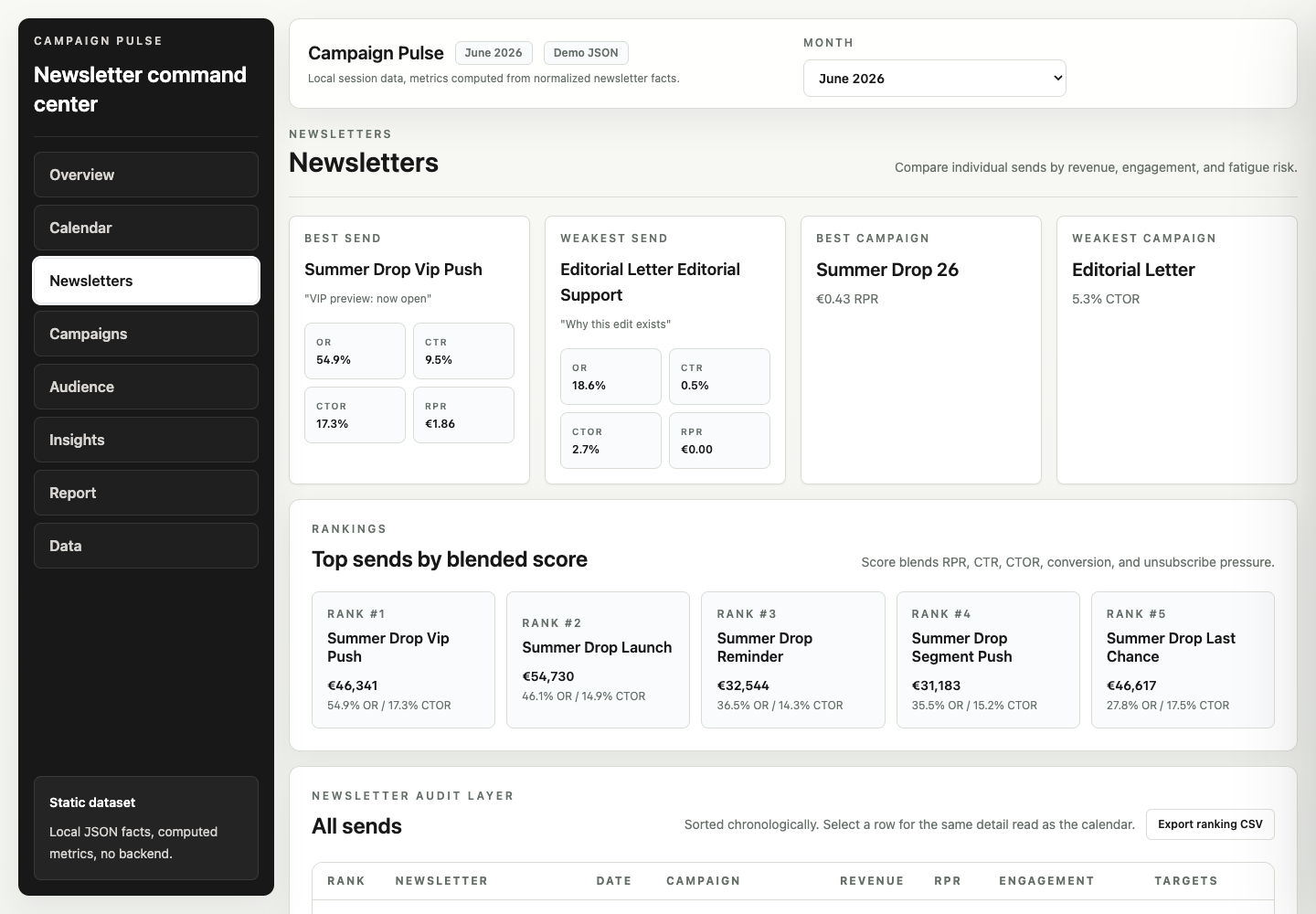
Task: Click the 5.3% CTOR value text
Action: [x=1106, y=299]
